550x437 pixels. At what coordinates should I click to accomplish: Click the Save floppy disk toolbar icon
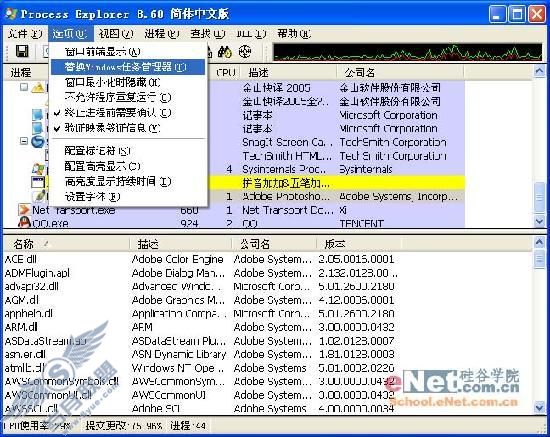(x=22, y=52)
